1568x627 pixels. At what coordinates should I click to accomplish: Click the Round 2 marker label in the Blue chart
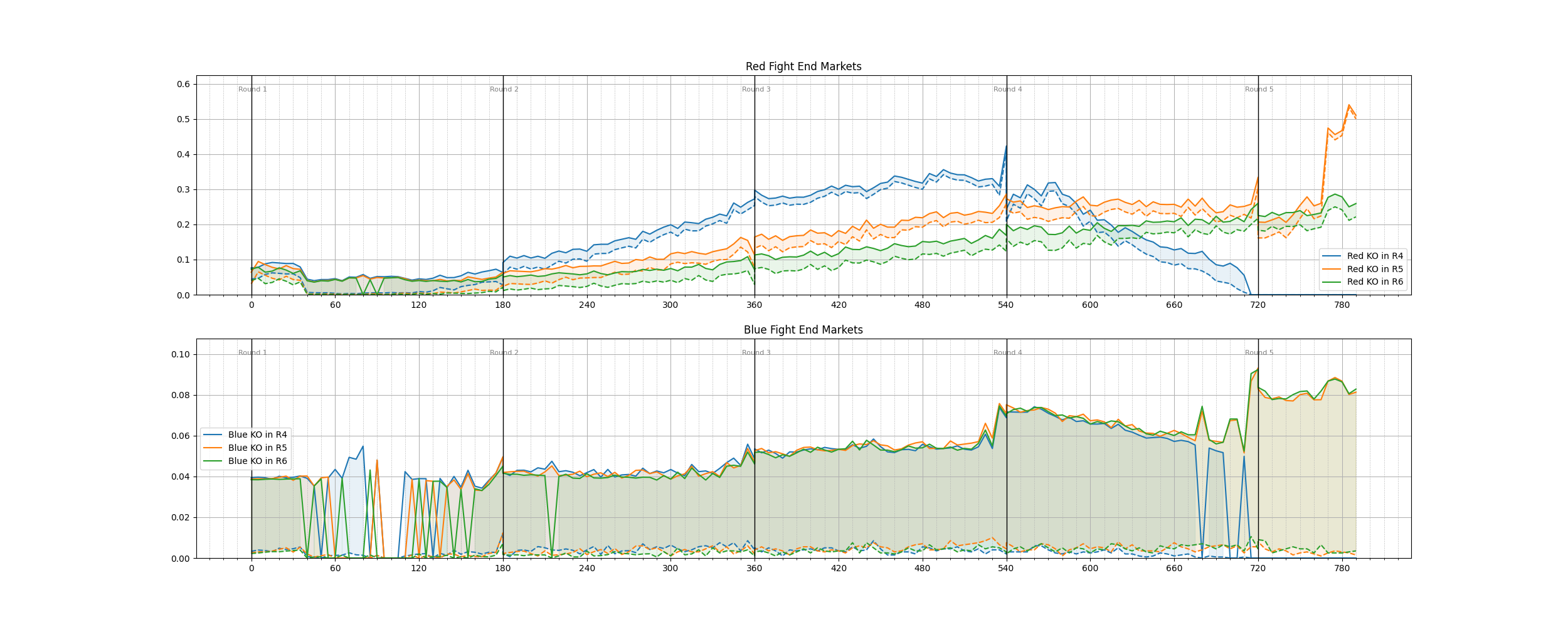pos(504,353)
